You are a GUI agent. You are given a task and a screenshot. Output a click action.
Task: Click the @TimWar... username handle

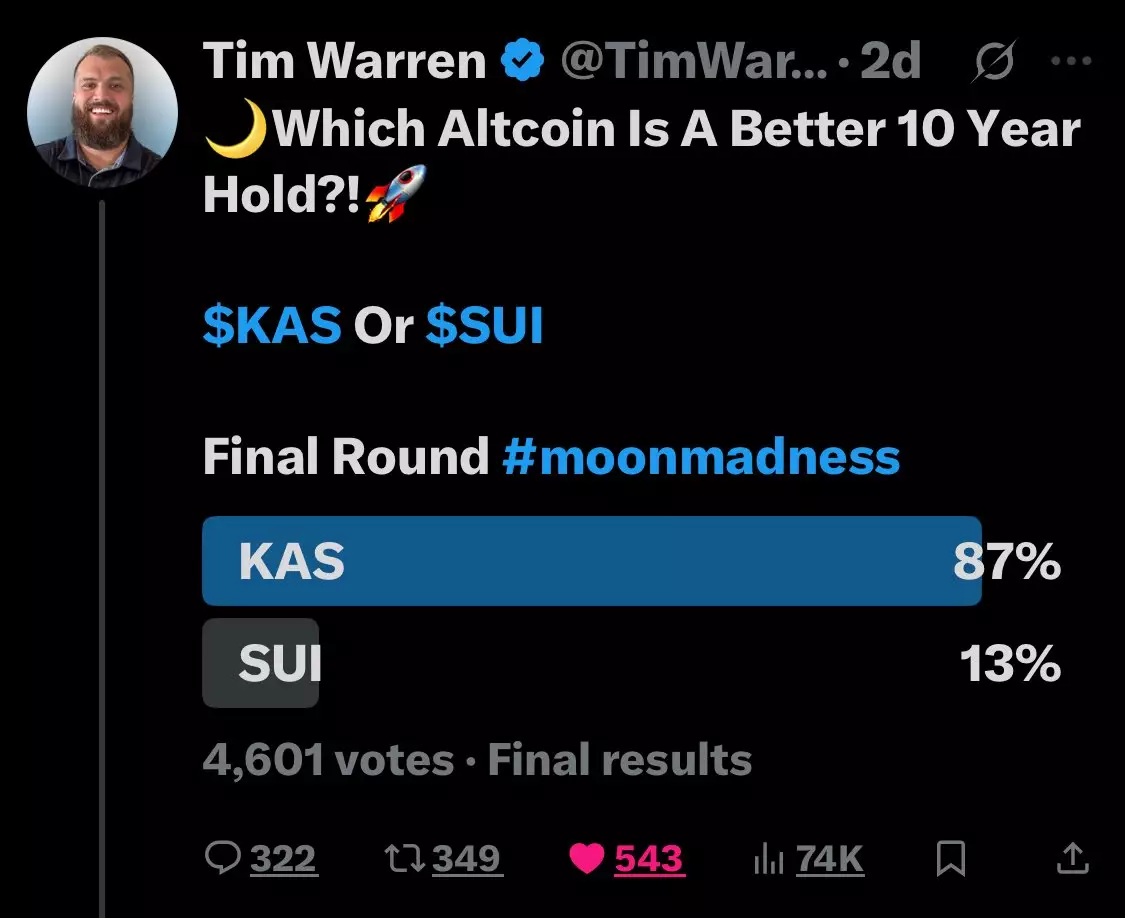tap(691, 62)
